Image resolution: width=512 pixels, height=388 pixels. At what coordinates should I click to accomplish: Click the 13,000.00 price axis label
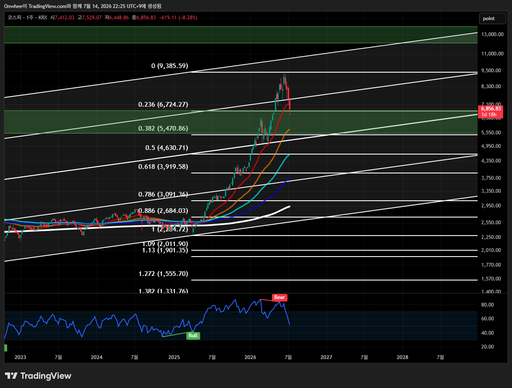(x=492, y=34)
